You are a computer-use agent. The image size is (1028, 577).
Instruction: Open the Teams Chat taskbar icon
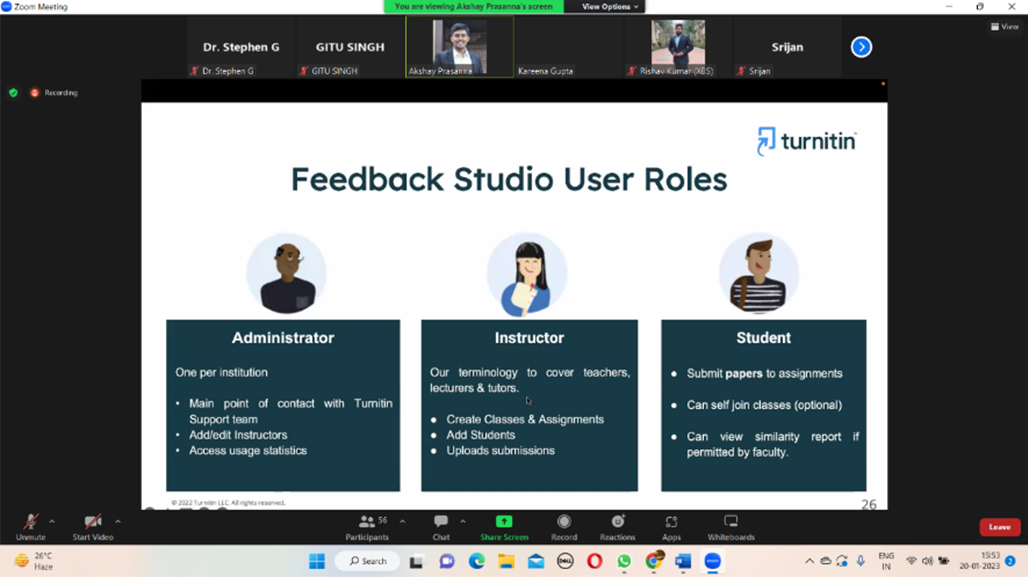(446, 561)
